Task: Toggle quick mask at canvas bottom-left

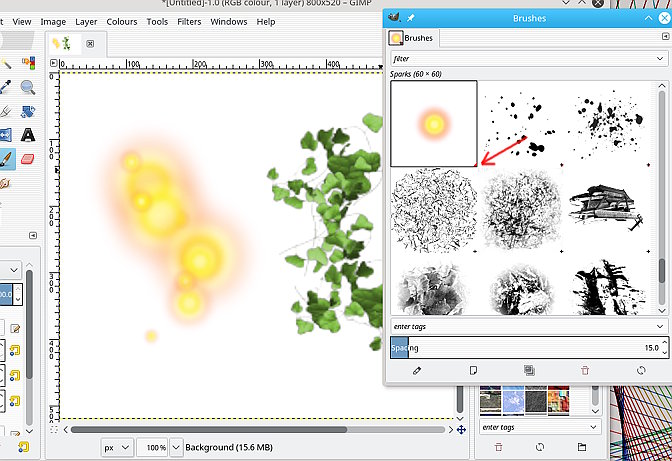Action: click(53, 429)
